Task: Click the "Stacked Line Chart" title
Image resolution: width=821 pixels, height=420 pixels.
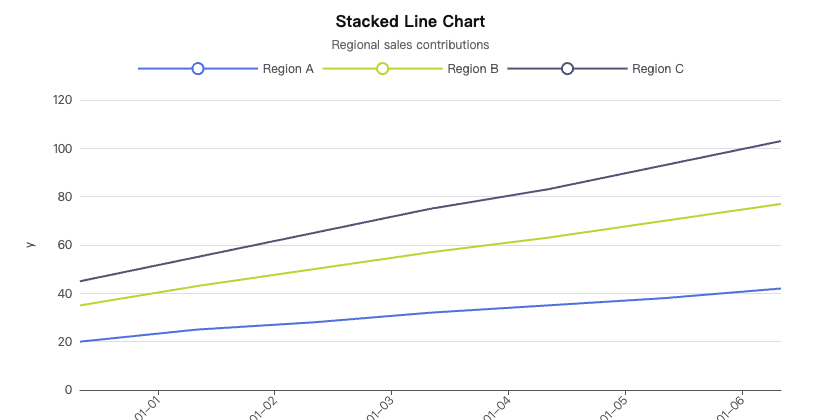Action: click(x=410, y=21)
